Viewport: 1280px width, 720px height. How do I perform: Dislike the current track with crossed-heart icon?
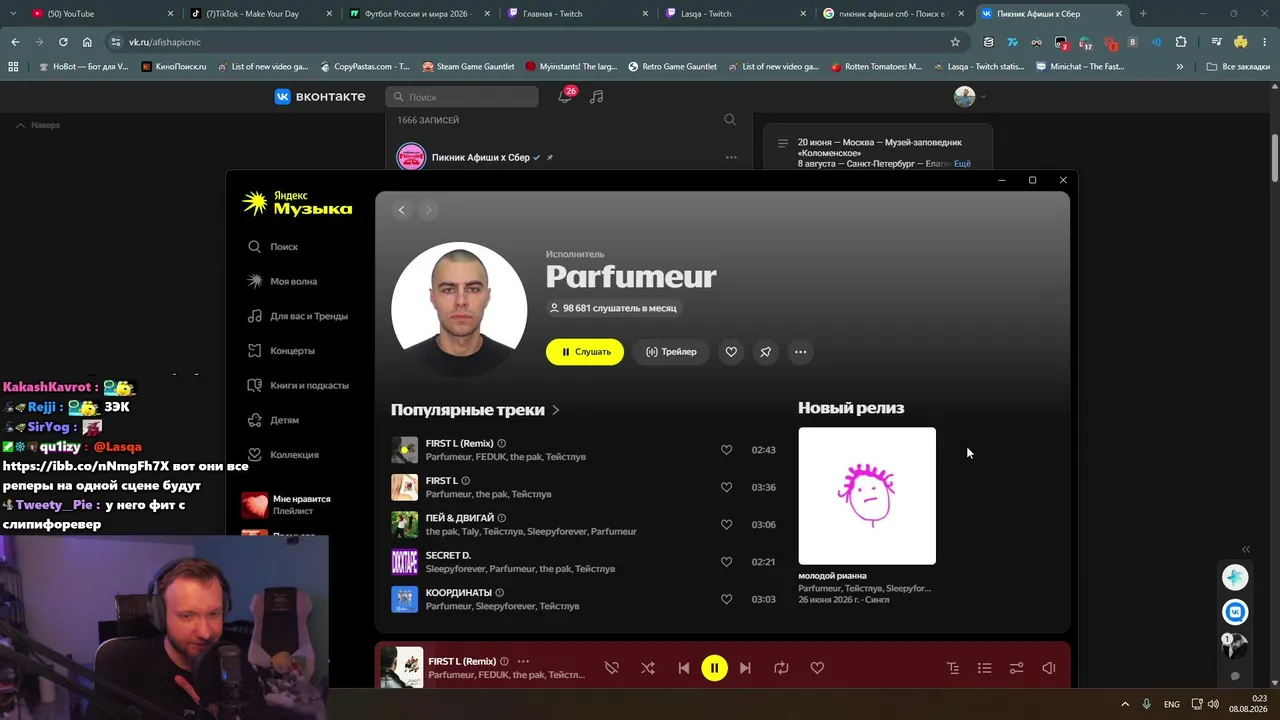pos(612,668)
